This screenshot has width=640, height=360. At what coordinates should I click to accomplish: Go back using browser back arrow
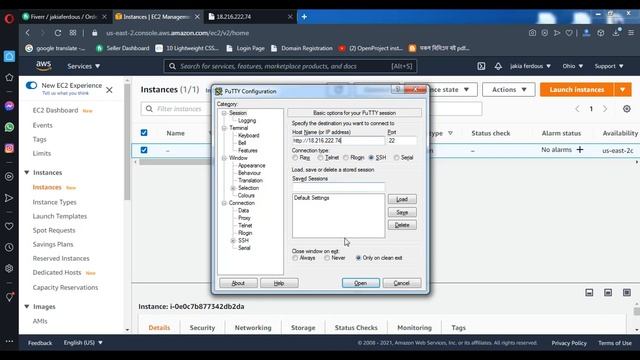(28, 33)
